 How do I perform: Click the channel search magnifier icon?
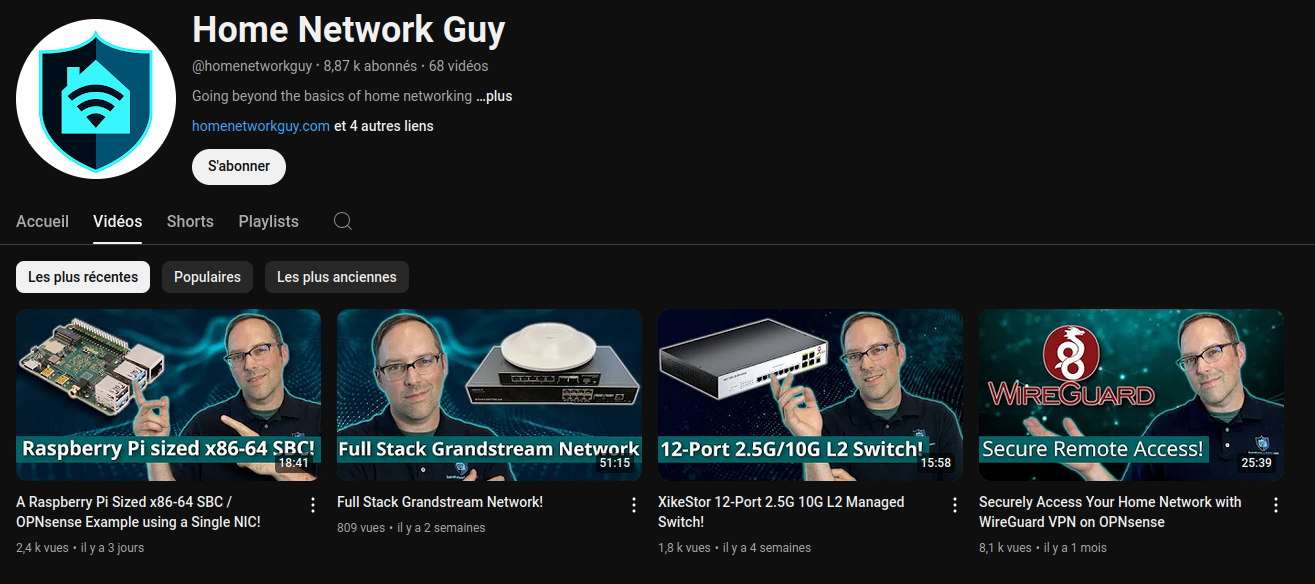(x=343, y=221)
